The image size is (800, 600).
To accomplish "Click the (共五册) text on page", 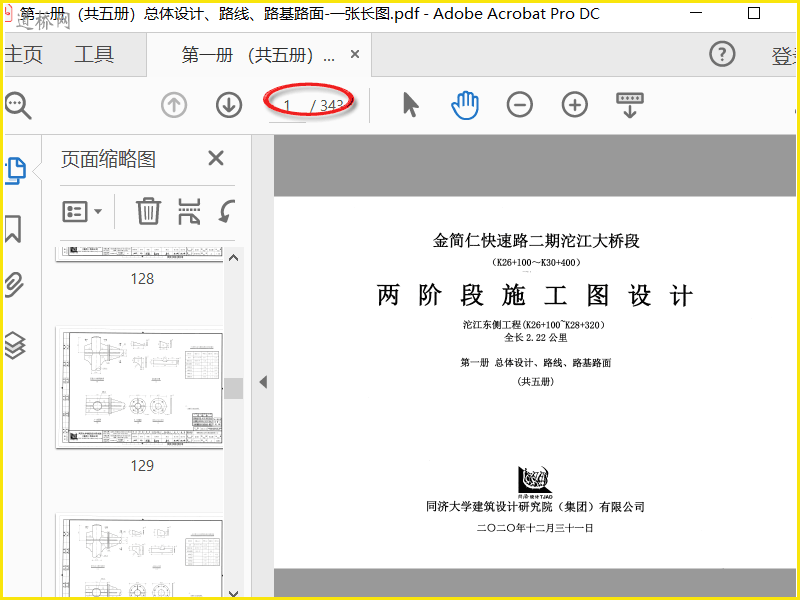I will (x=535, y=382).
